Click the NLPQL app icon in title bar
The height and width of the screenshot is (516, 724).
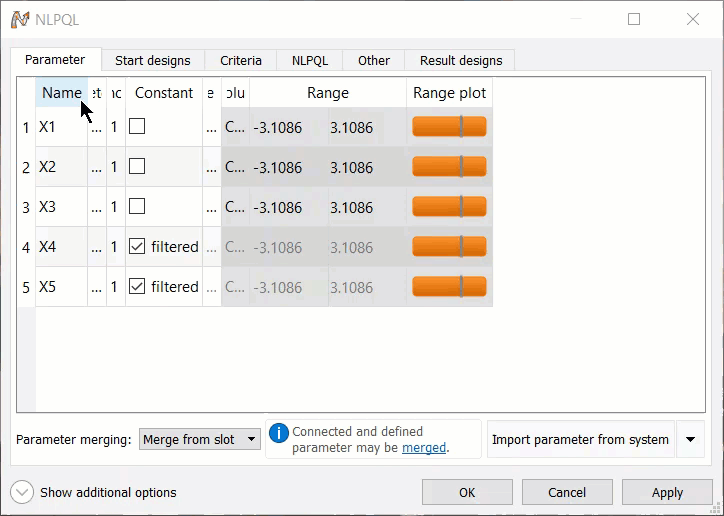(x=20, y=19)
